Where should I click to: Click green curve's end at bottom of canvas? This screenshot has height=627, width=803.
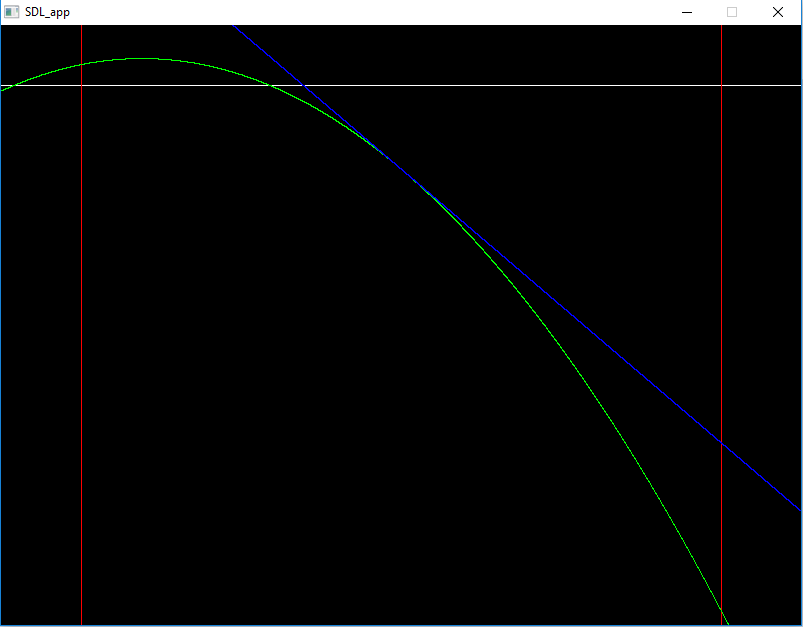click(x=727, y=623)
